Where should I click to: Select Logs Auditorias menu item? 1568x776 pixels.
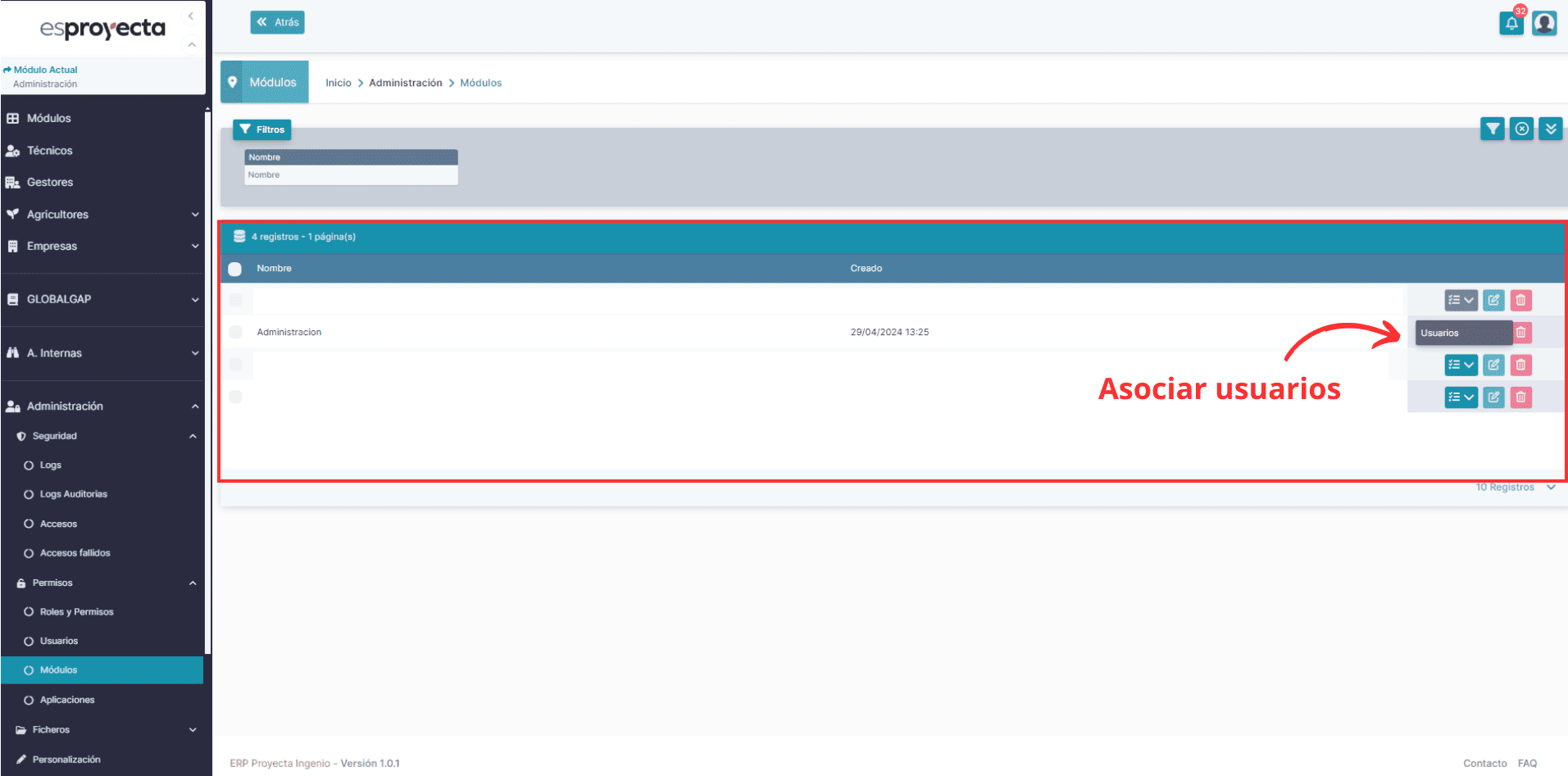(73, 494)
